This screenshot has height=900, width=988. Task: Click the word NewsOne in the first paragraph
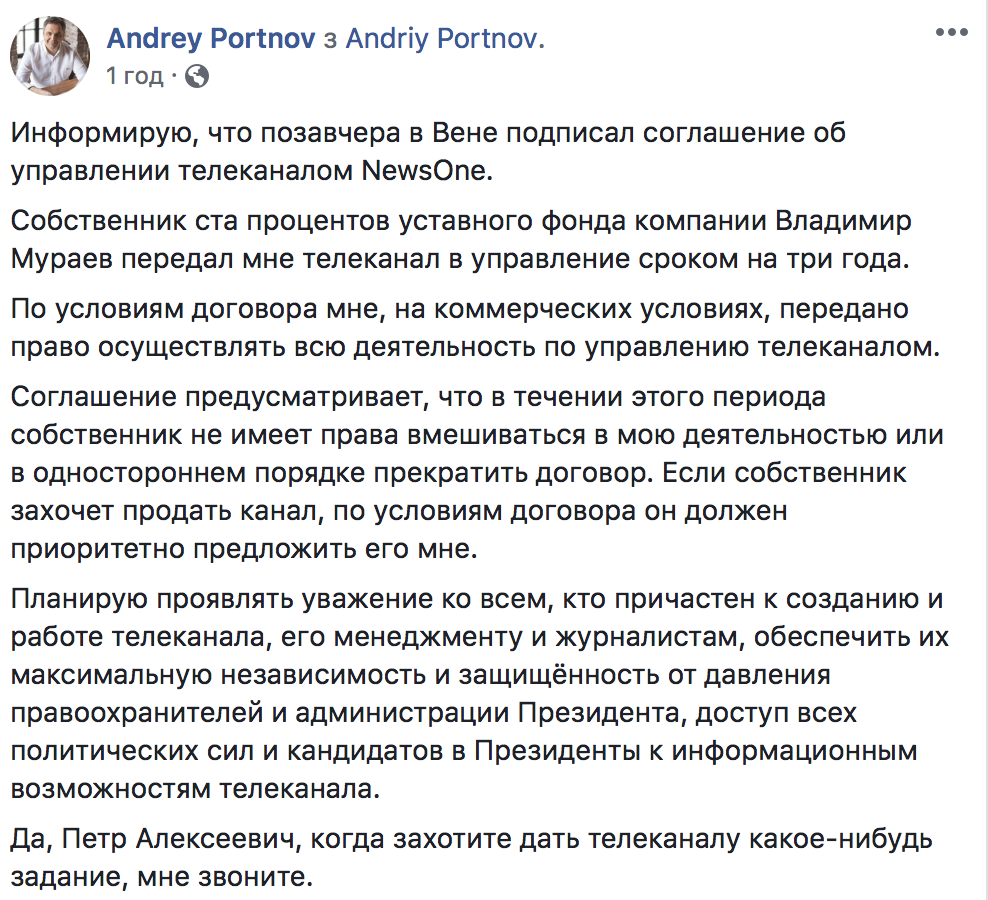coord(423,171)
